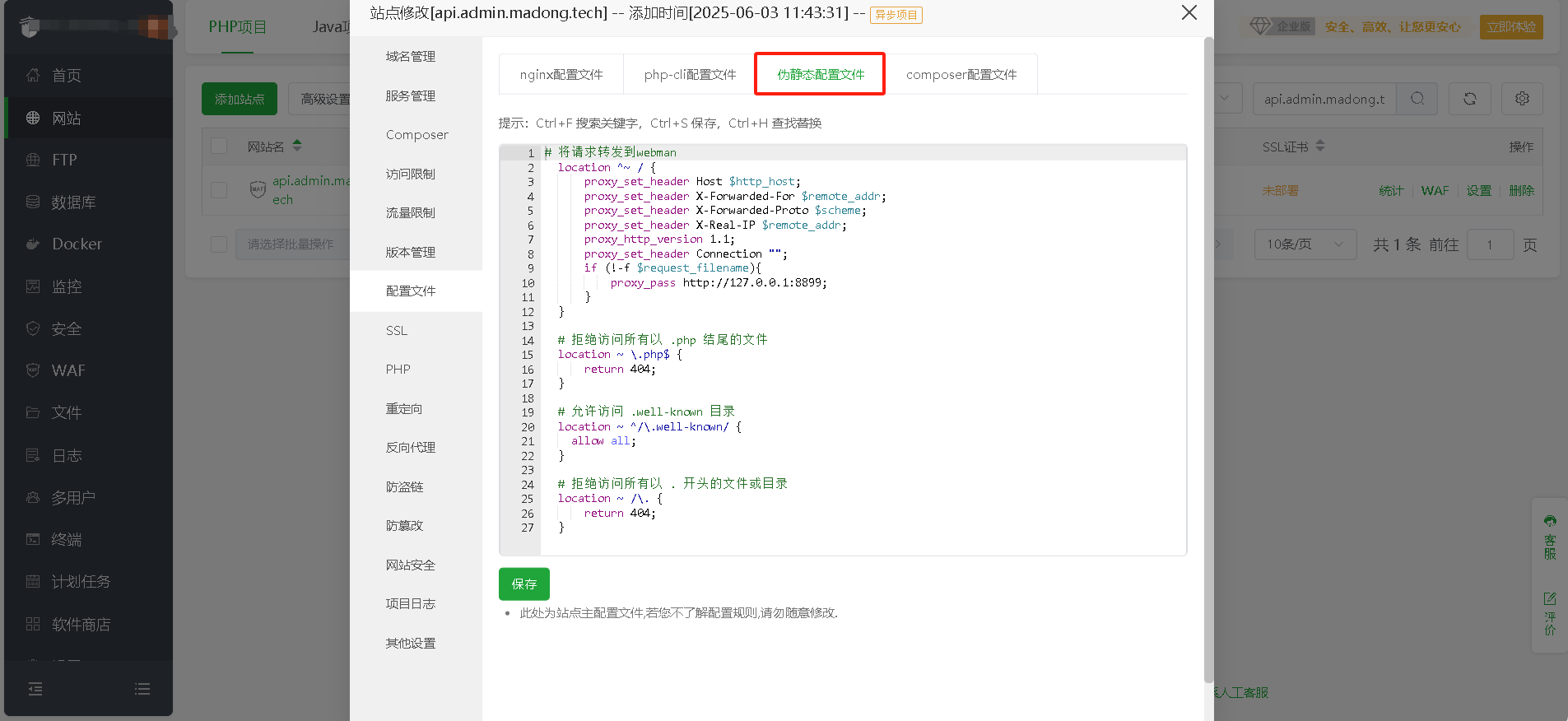1568x721 pixels.
Task: Open the gear settings icon
Action: [x=1522, y=99]
